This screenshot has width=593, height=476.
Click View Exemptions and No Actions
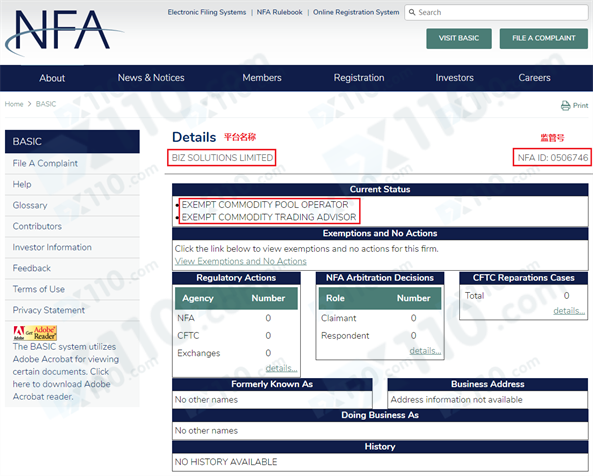(x=241, y=261)
